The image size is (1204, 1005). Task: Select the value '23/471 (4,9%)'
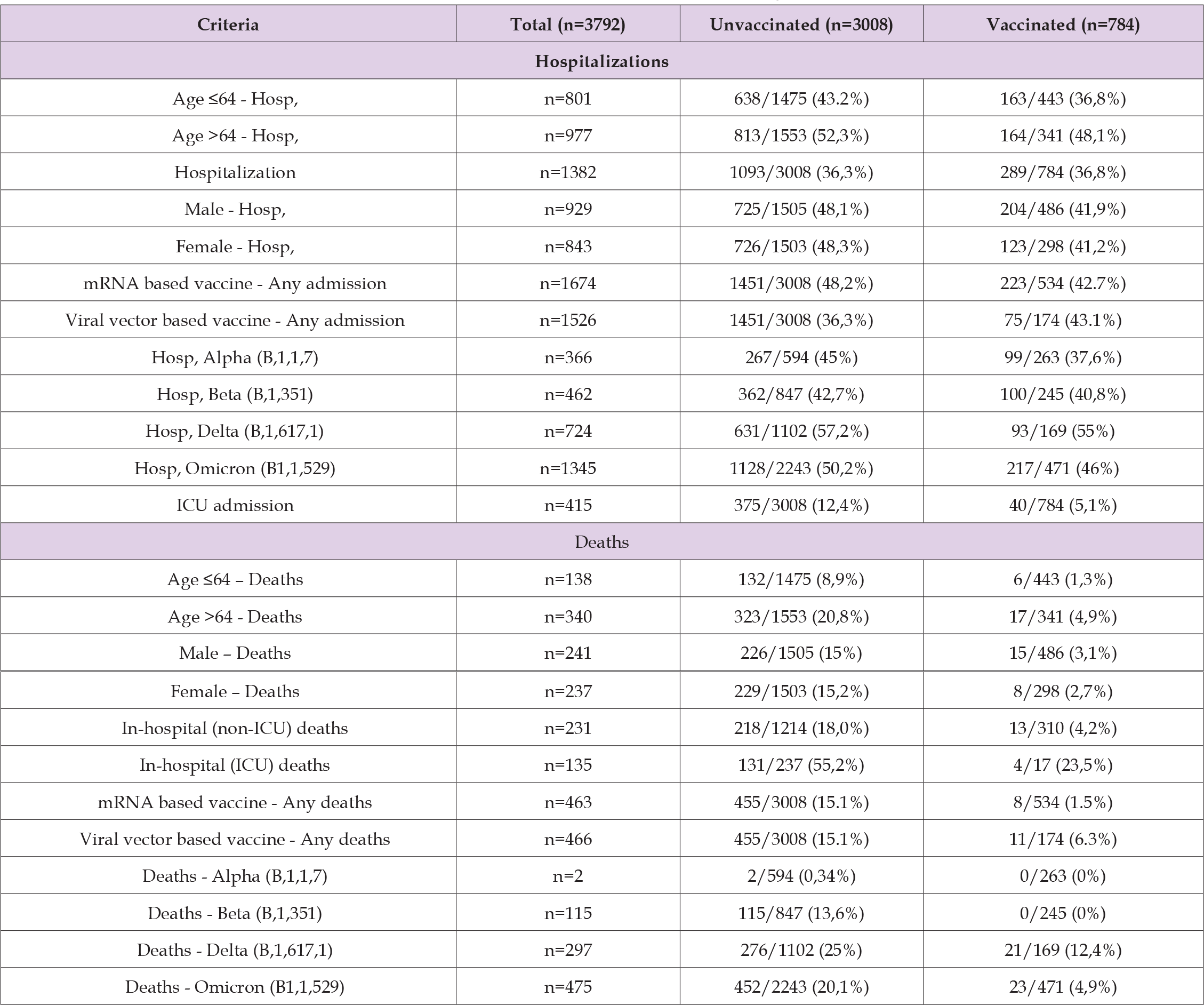(1063, 987)
